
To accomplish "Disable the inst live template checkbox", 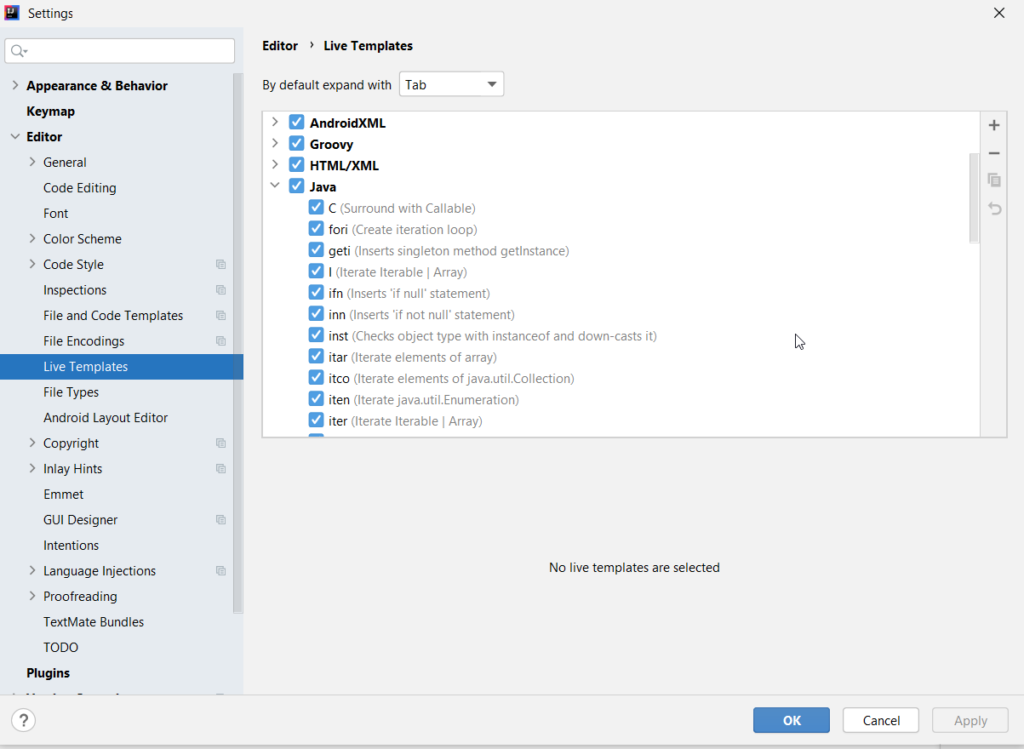I will (317, 336).
